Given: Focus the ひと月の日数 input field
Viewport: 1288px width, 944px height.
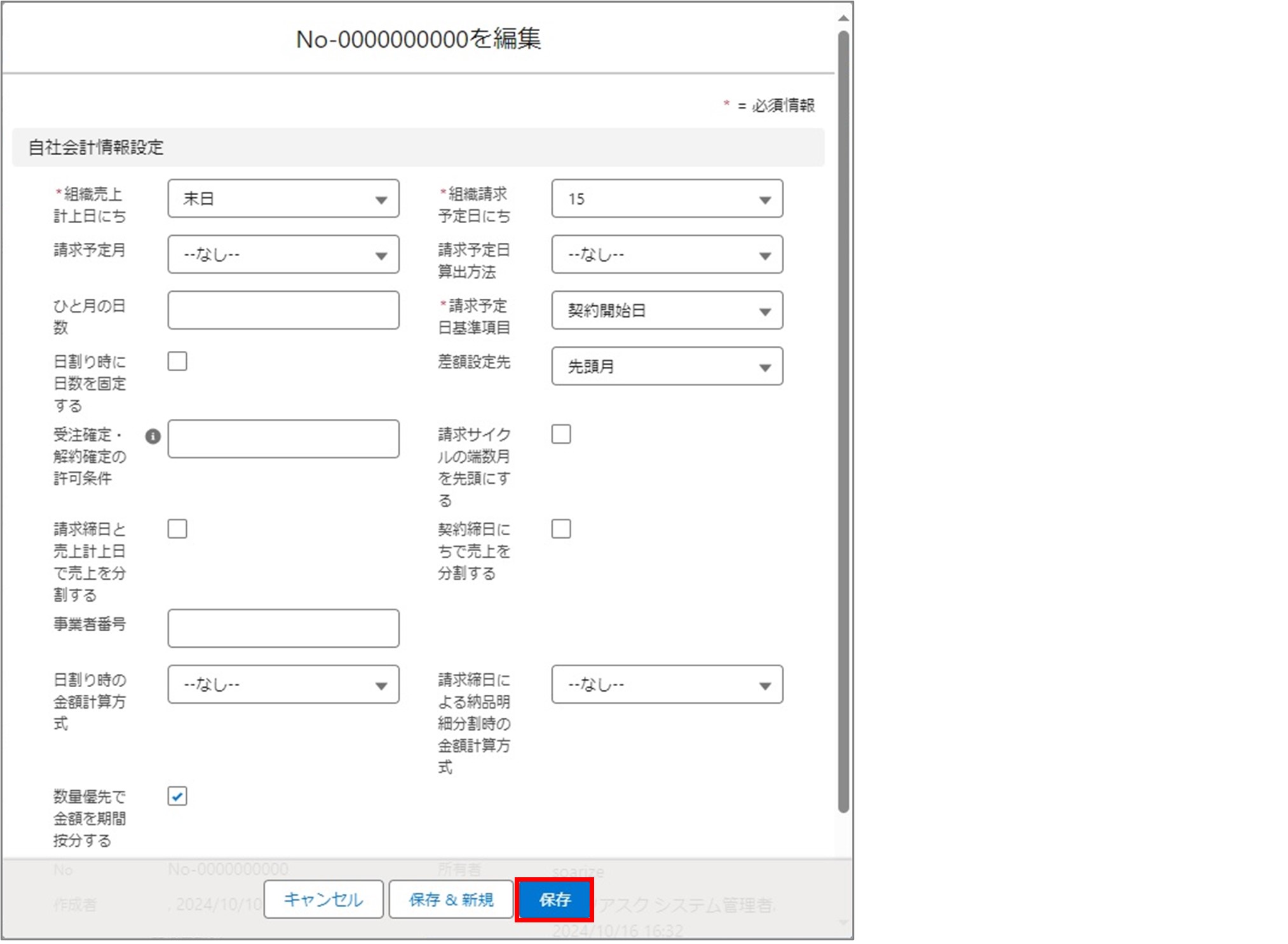Looking at the screenshot, I should pyautogui.click(x=283, y=310).
